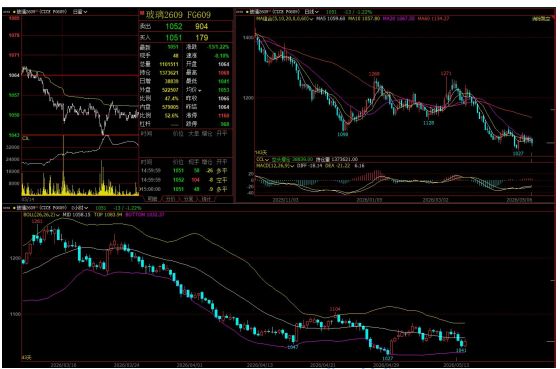Click the 2026/01/05 date on the daily chart axis
Viewport: 560px width, 369px height.
[x=369, y=200]
